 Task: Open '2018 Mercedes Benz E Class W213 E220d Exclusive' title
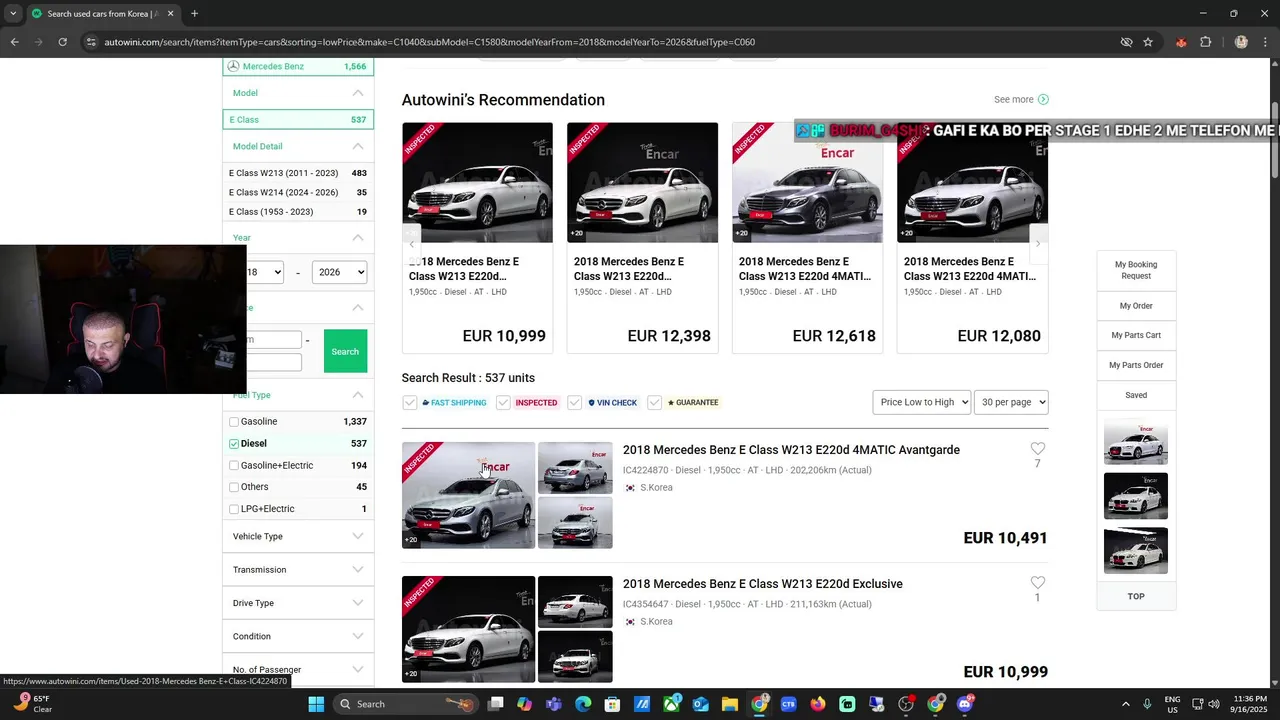click(763, 584)
